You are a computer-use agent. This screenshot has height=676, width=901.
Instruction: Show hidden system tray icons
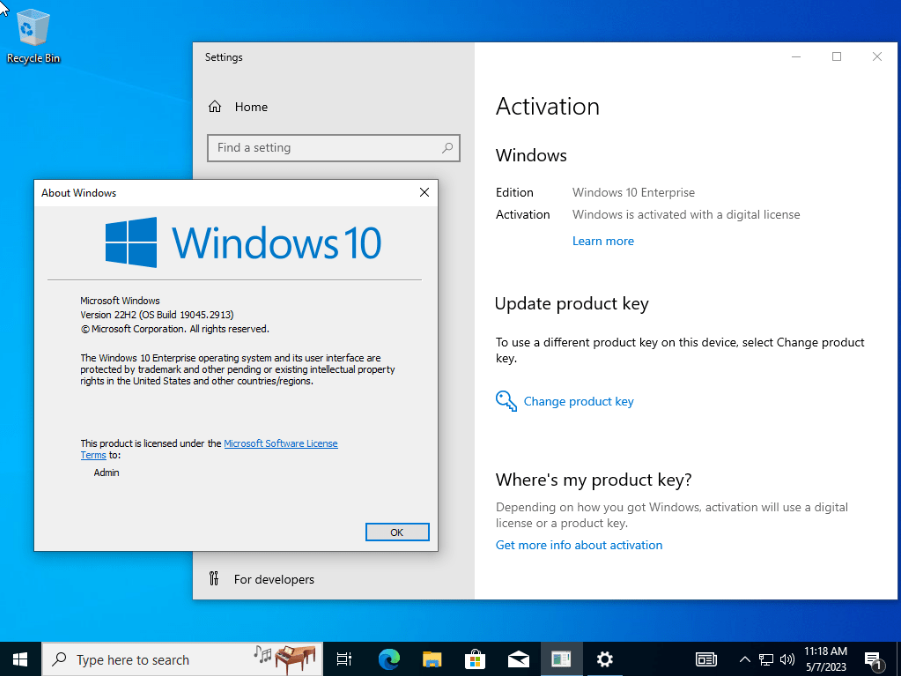click(744, 659)
